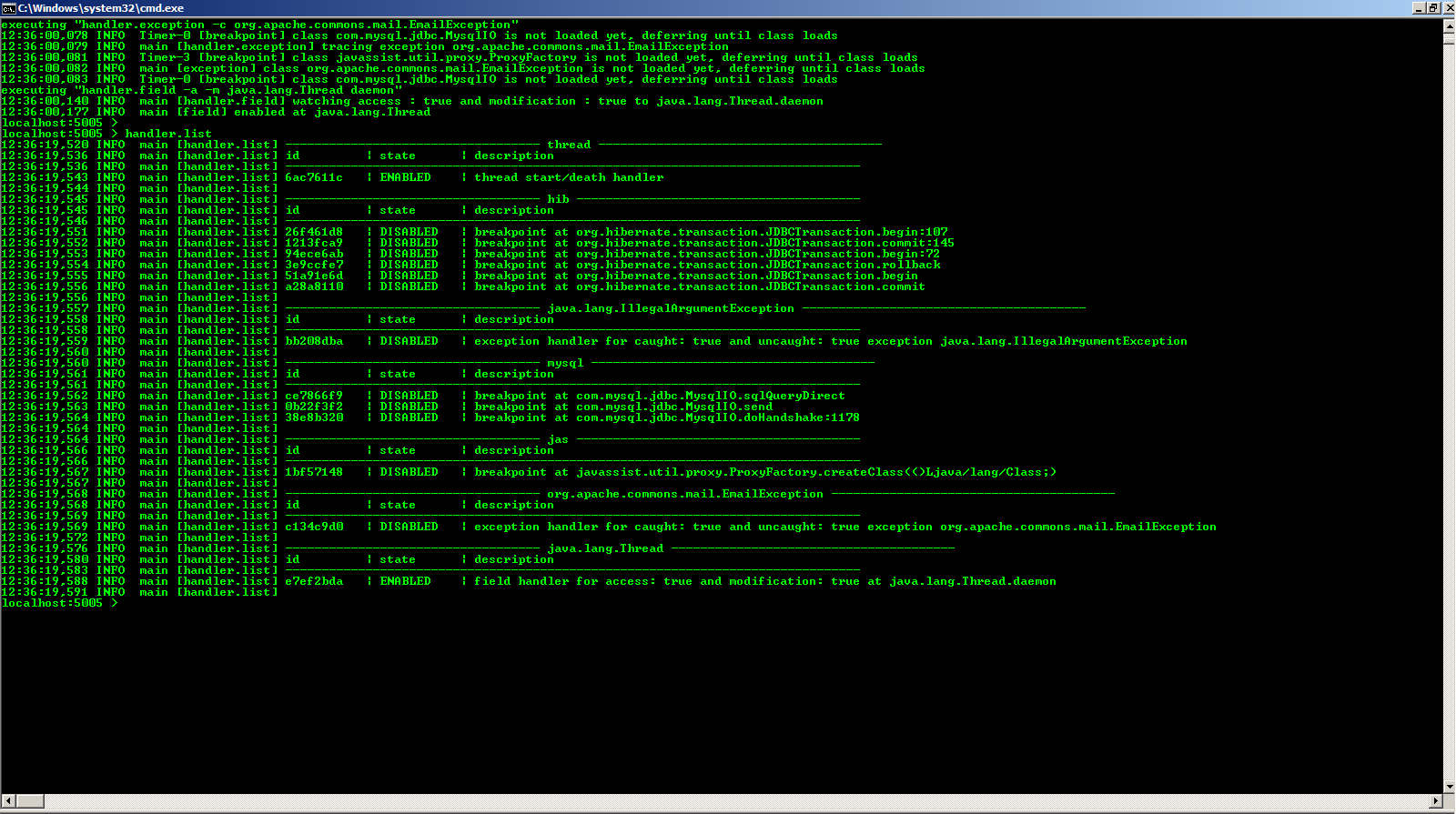Click the java.lang.Thread group header

[605, 548]
